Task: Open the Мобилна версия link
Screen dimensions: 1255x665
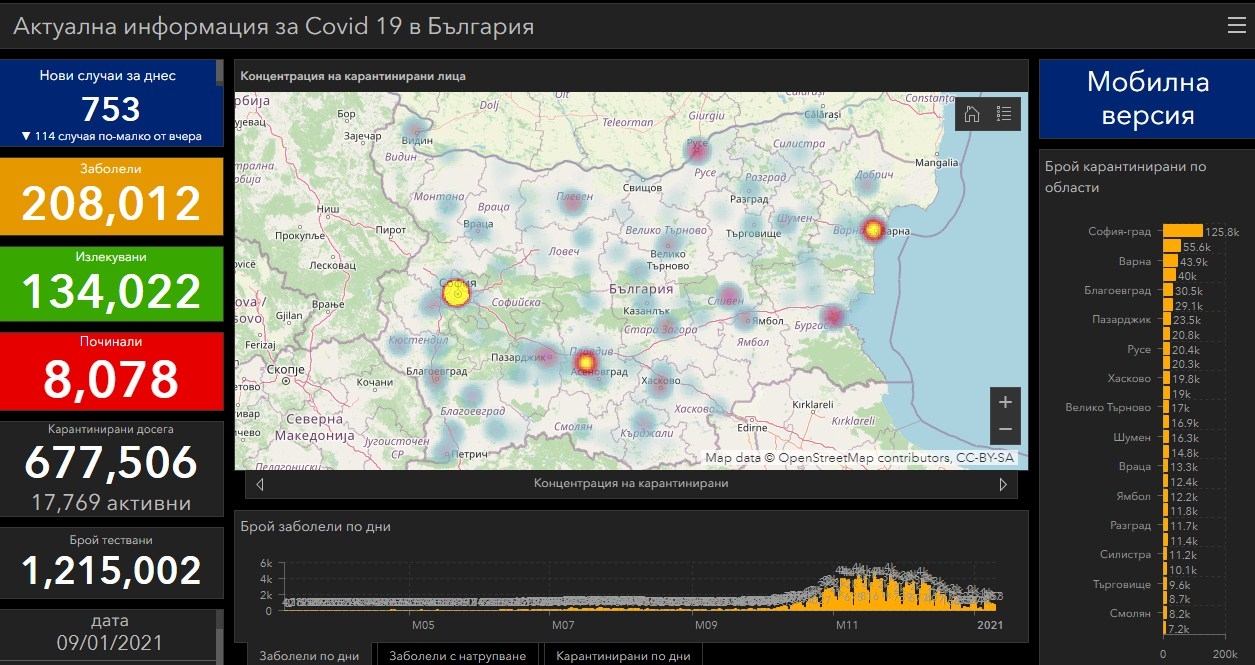Action: click(x=1147, y=98)
